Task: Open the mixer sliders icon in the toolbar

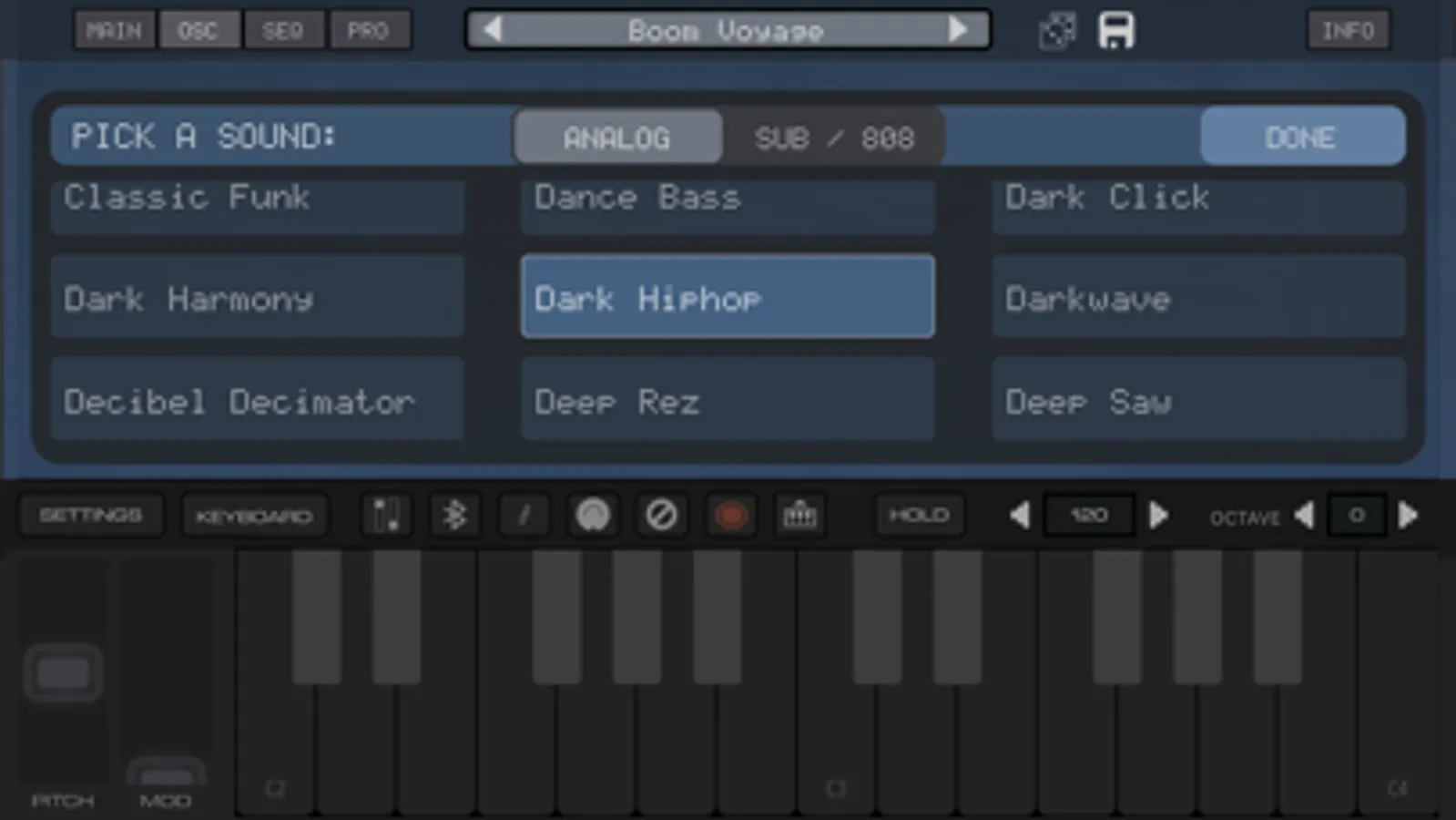Action: (x=386, y=516)
